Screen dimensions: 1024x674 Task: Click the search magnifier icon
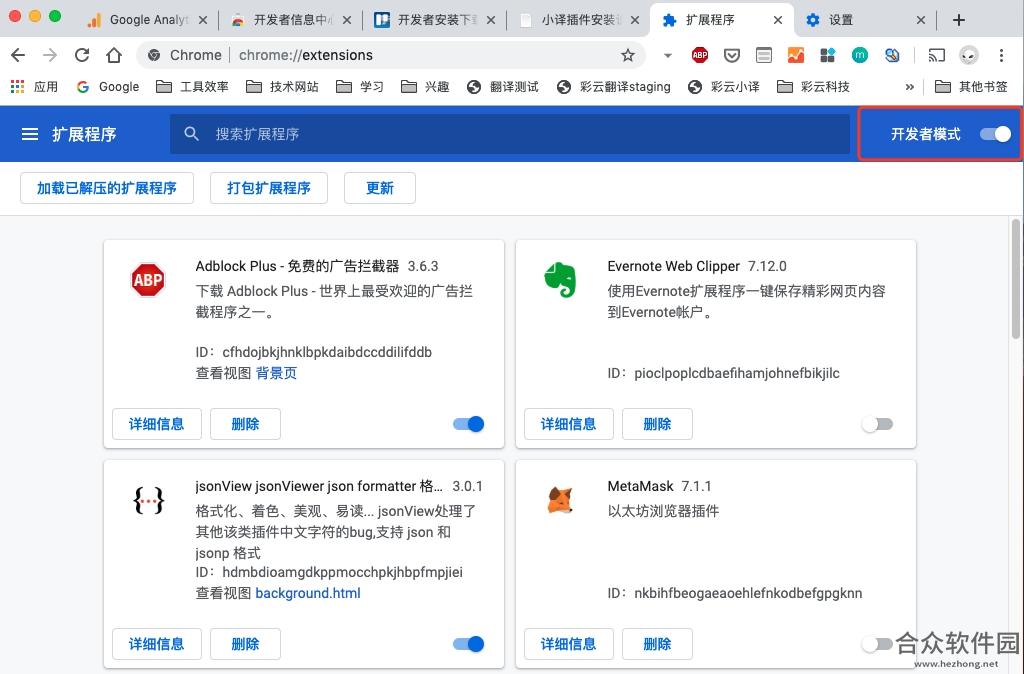[x=191, y=134]
